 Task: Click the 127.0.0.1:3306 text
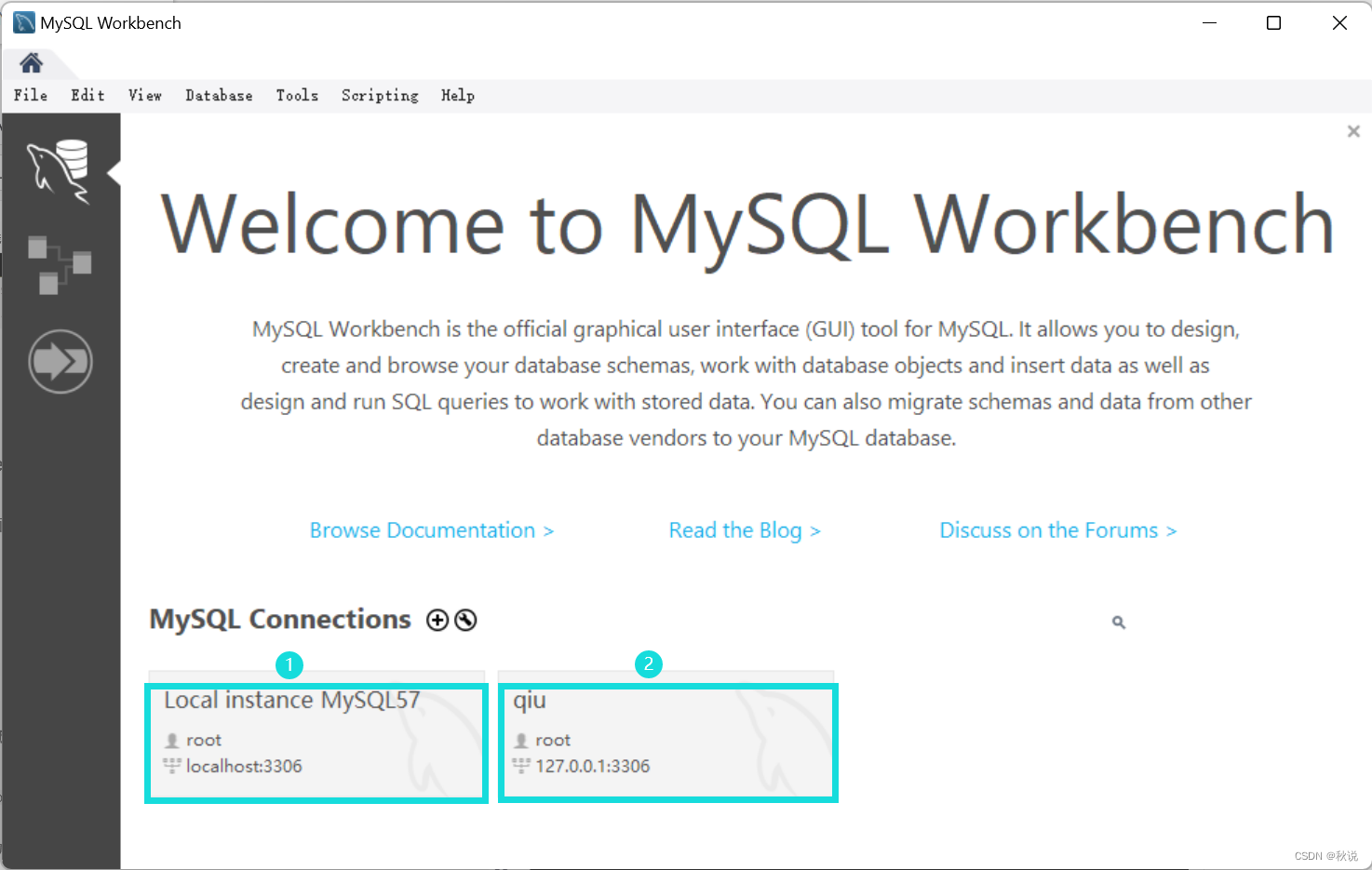point(593,767)
